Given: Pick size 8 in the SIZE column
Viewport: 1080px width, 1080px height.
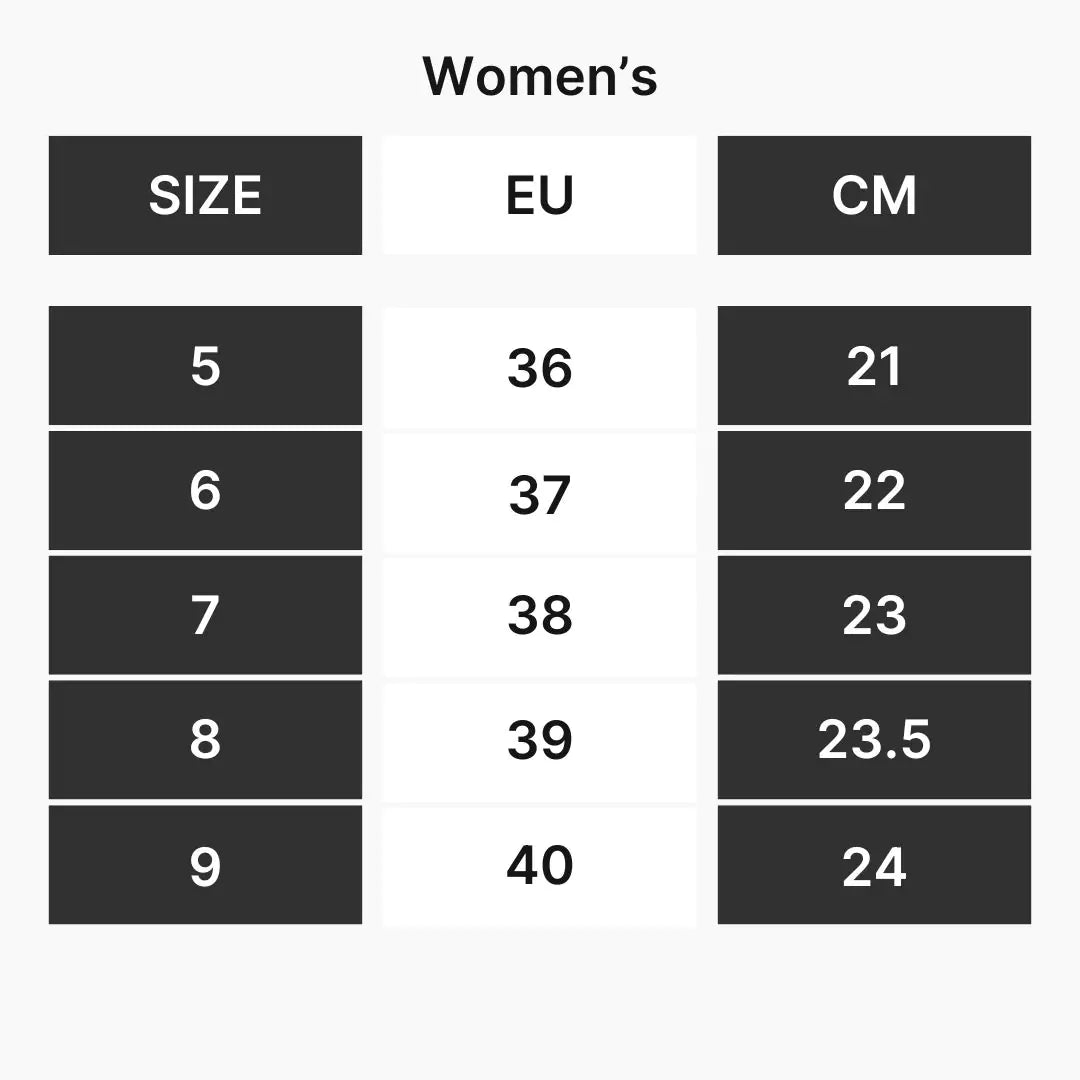Looking at the screenshot, I should click(205, 740).
